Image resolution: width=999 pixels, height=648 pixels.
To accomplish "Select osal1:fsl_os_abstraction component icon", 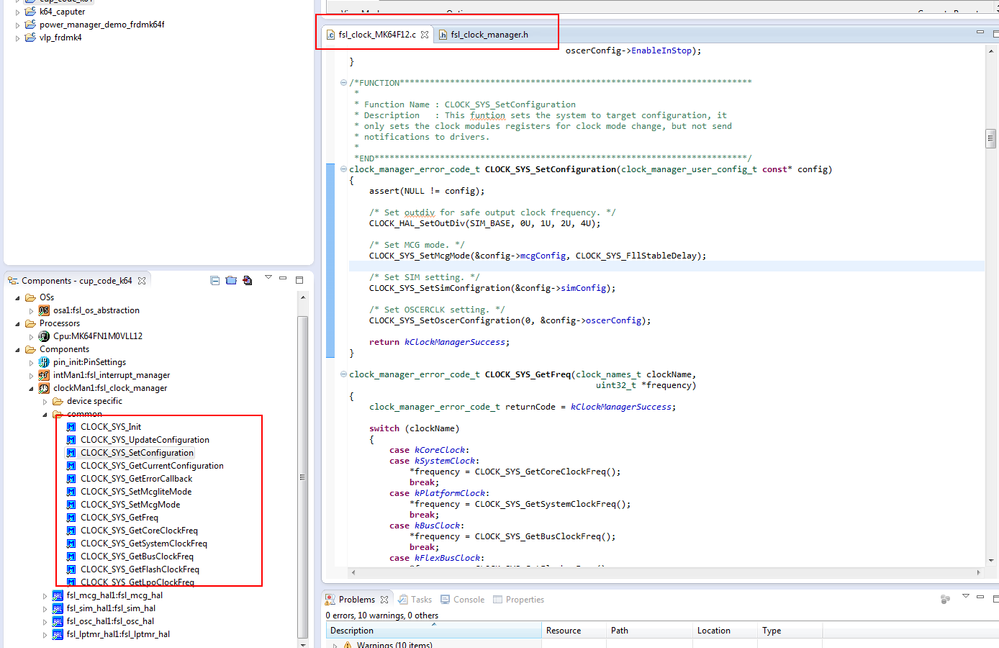I will tap(44, 310).
